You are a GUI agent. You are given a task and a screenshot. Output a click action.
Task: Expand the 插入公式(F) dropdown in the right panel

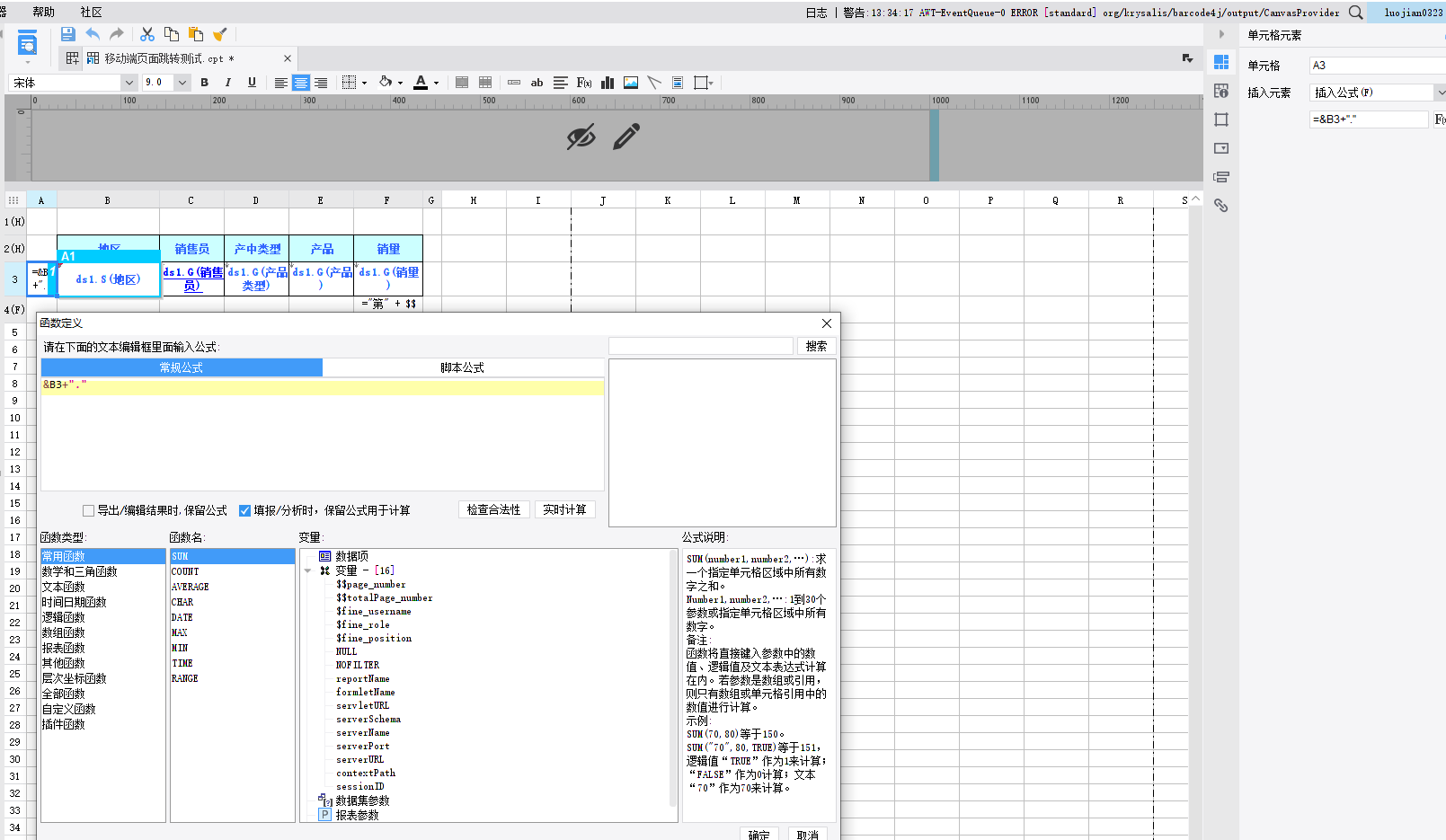point(1440,93)
